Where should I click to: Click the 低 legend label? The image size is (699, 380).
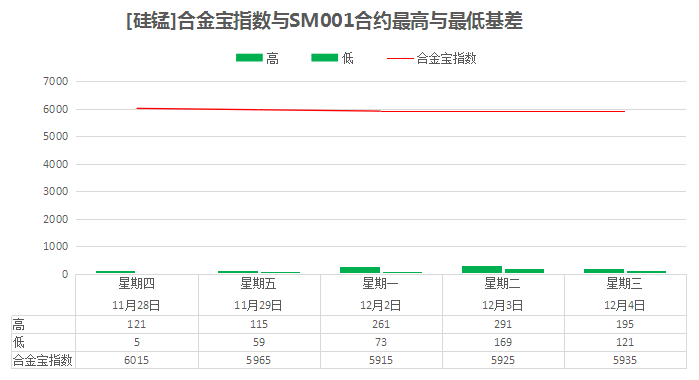(x=348, y=58)
